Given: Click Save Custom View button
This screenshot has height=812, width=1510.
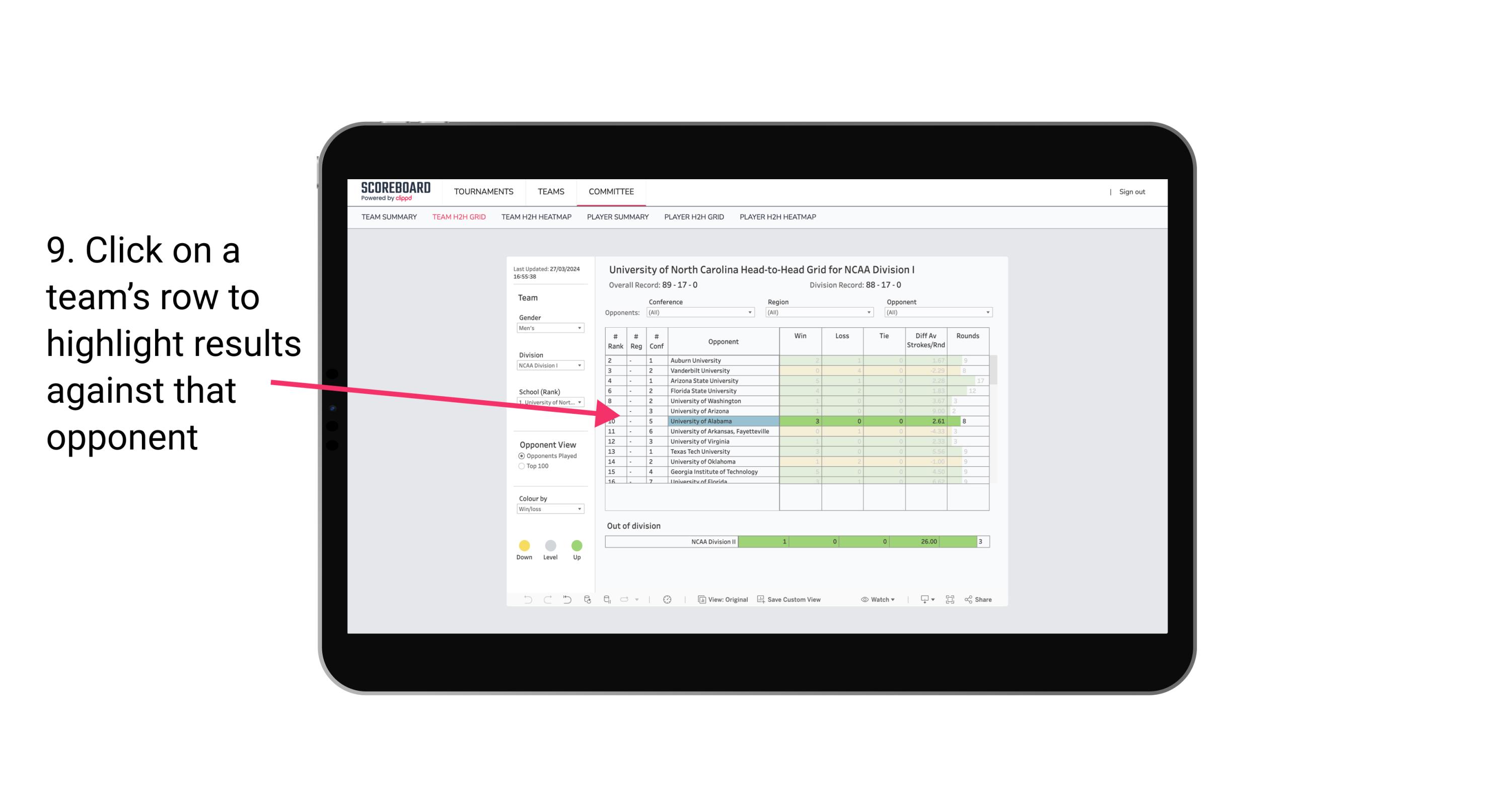Looking at the screenshot, I should coord(792,600).
